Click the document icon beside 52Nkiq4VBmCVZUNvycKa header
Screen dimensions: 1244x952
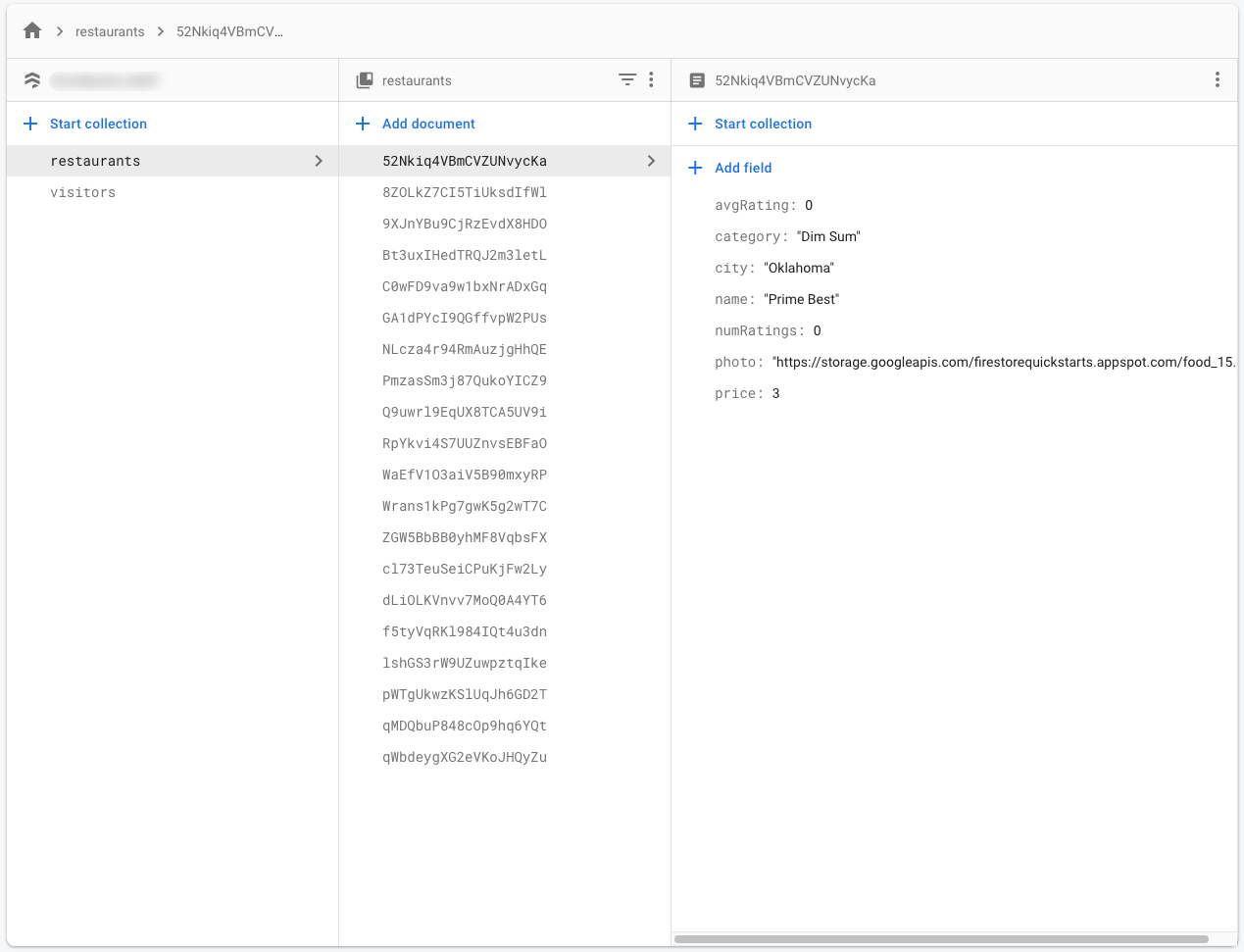[697, 80]
